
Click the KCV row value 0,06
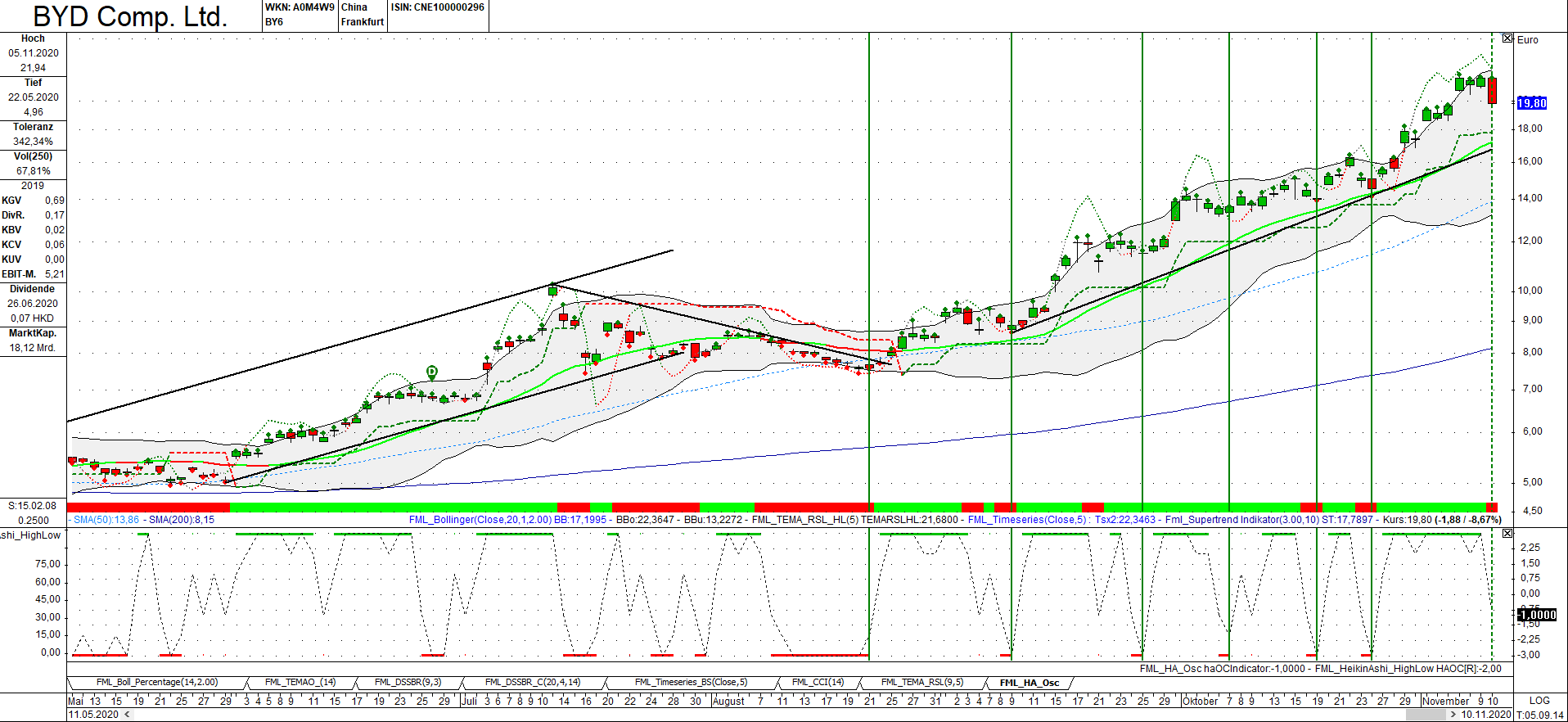point(55,245)
